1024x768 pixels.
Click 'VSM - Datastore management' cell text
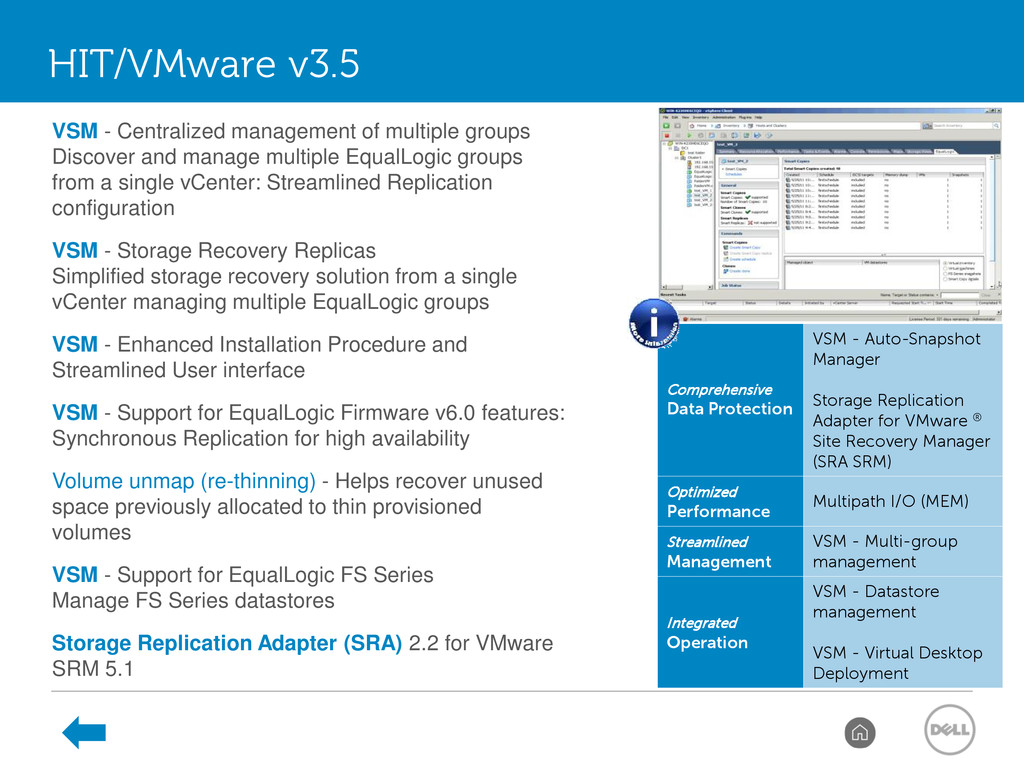(876, 601)
